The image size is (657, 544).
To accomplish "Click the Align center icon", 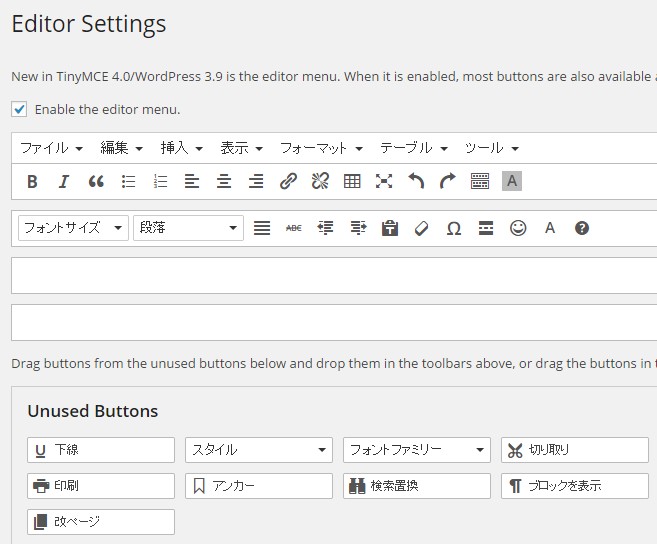I will click(224, 181).
